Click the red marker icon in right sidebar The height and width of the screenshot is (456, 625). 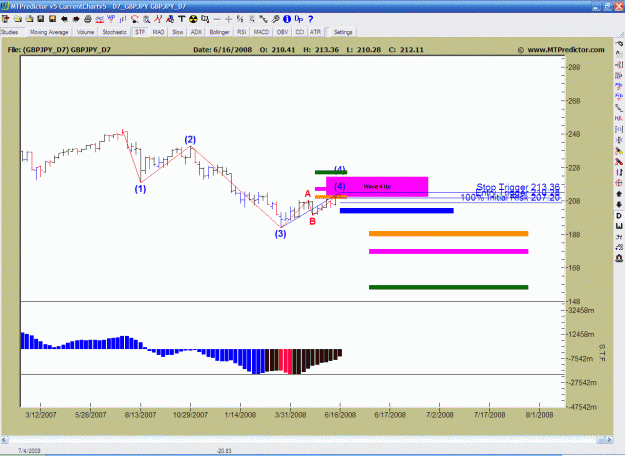[619, 162]
